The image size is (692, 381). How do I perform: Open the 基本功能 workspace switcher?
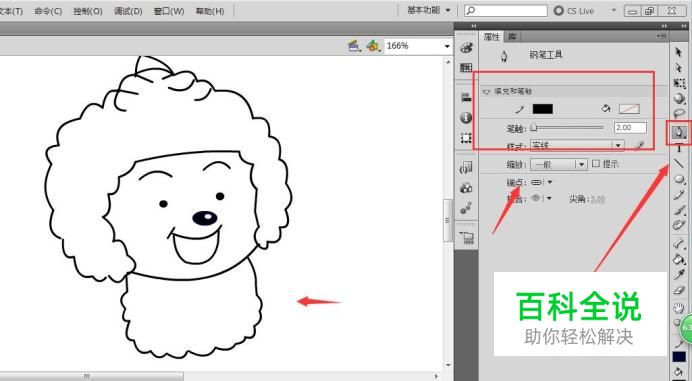tap(429, 10)
